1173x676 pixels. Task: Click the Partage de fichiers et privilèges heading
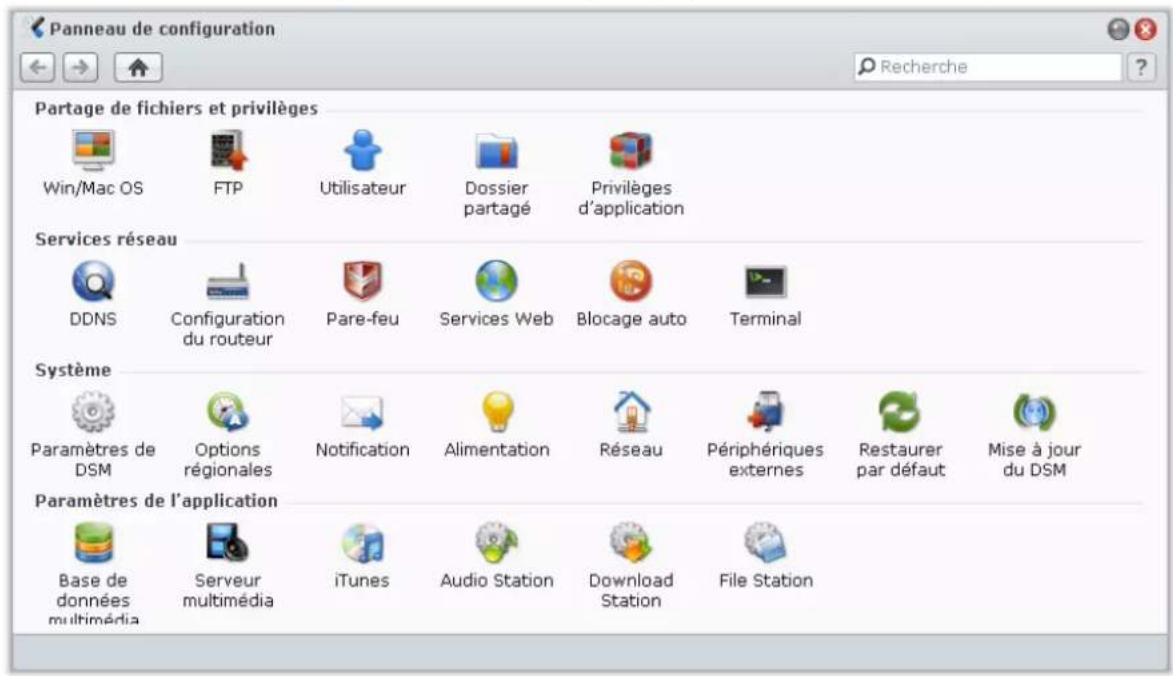pyautogui.click(x=177, y=108)
